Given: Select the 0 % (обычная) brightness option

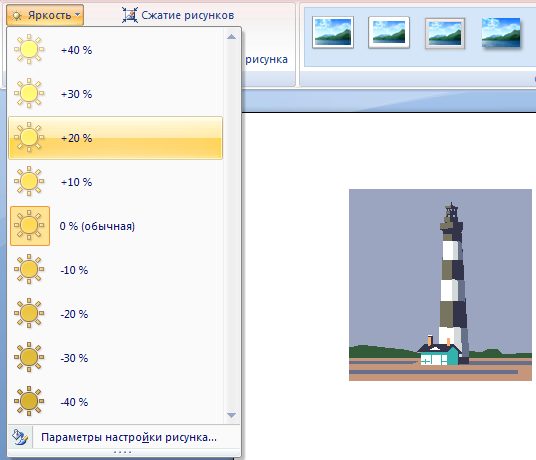Looking at the screenshot, I should pyautogui.click(x=116, y=226).
